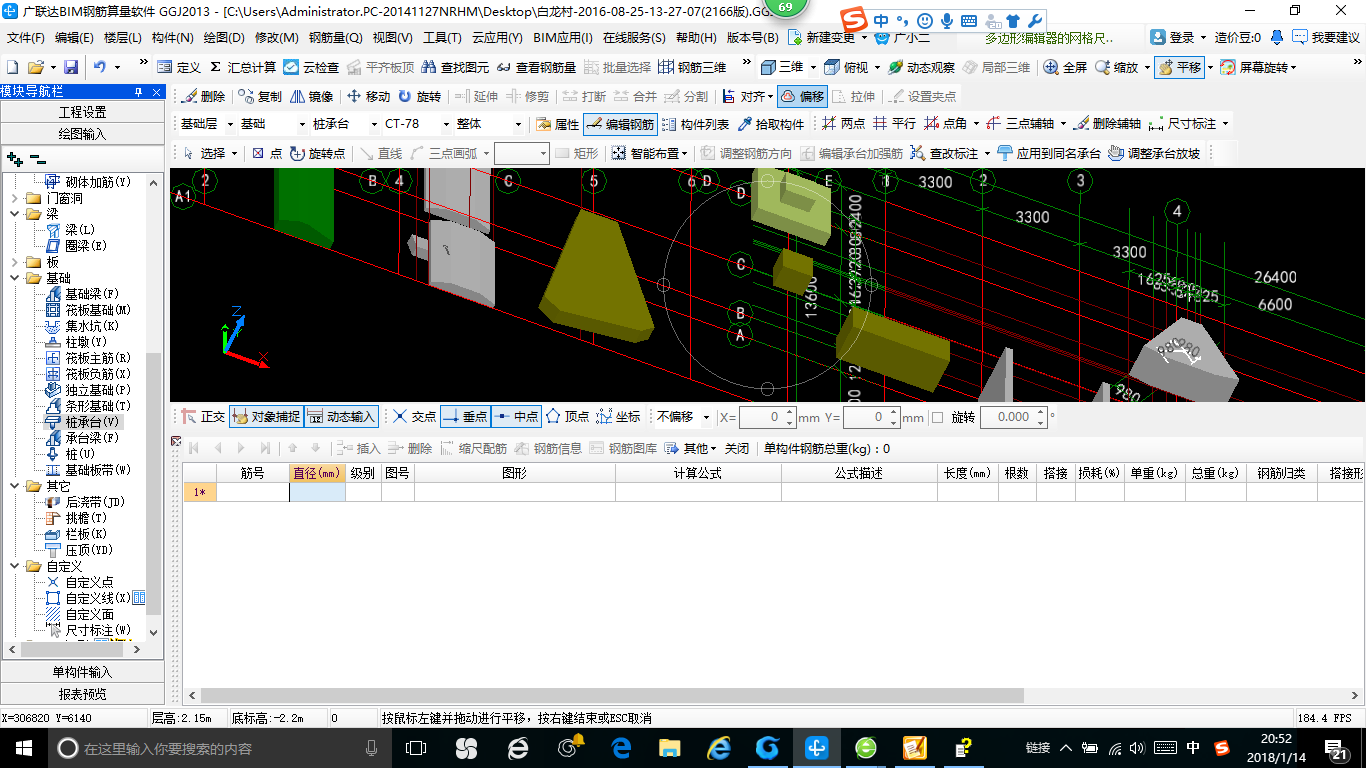Viewport: 1366px width, 768px height.
Task: Click the 复制 copy tool
Action: click(x=260, y=97)
